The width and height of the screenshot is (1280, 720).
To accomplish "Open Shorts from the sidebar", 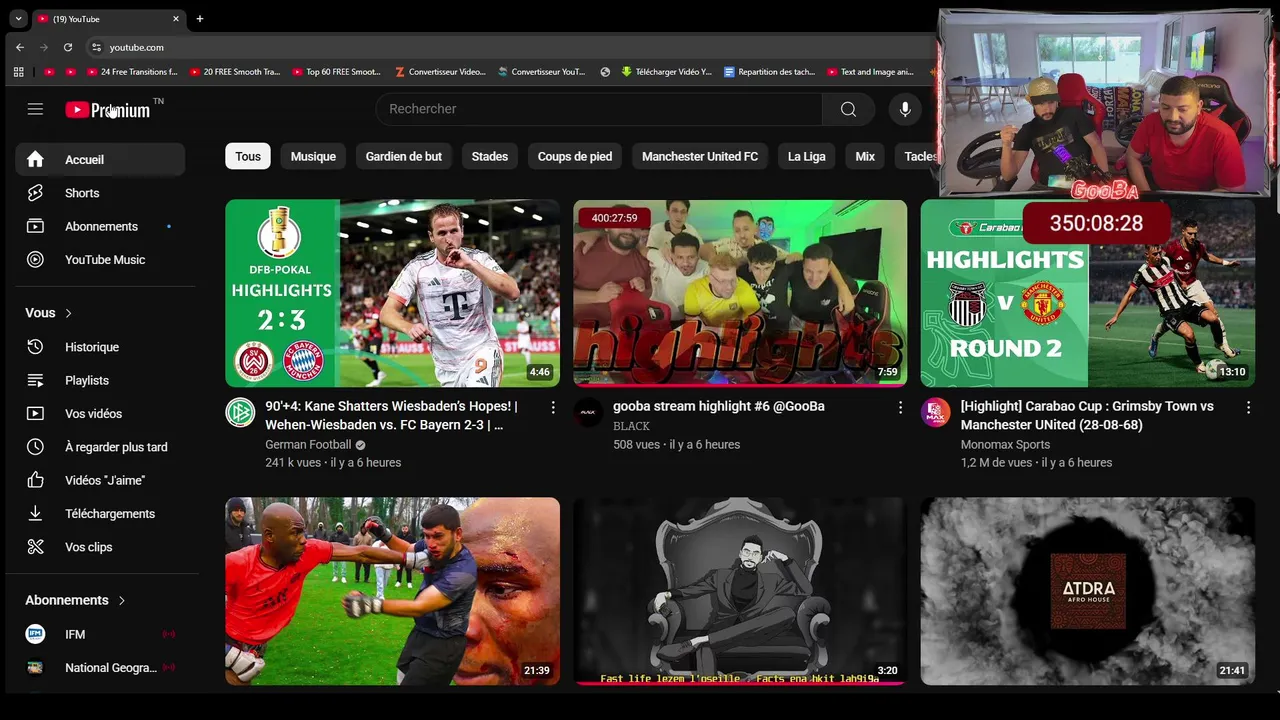I will point(100,193).
